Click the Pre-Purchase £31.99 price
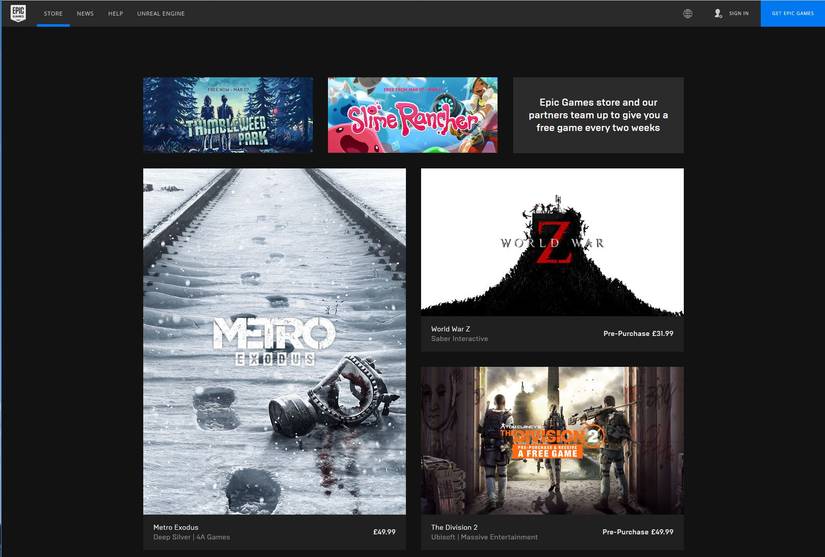The image size is (825, 557). pyautogui.click(x=638, y=333)
